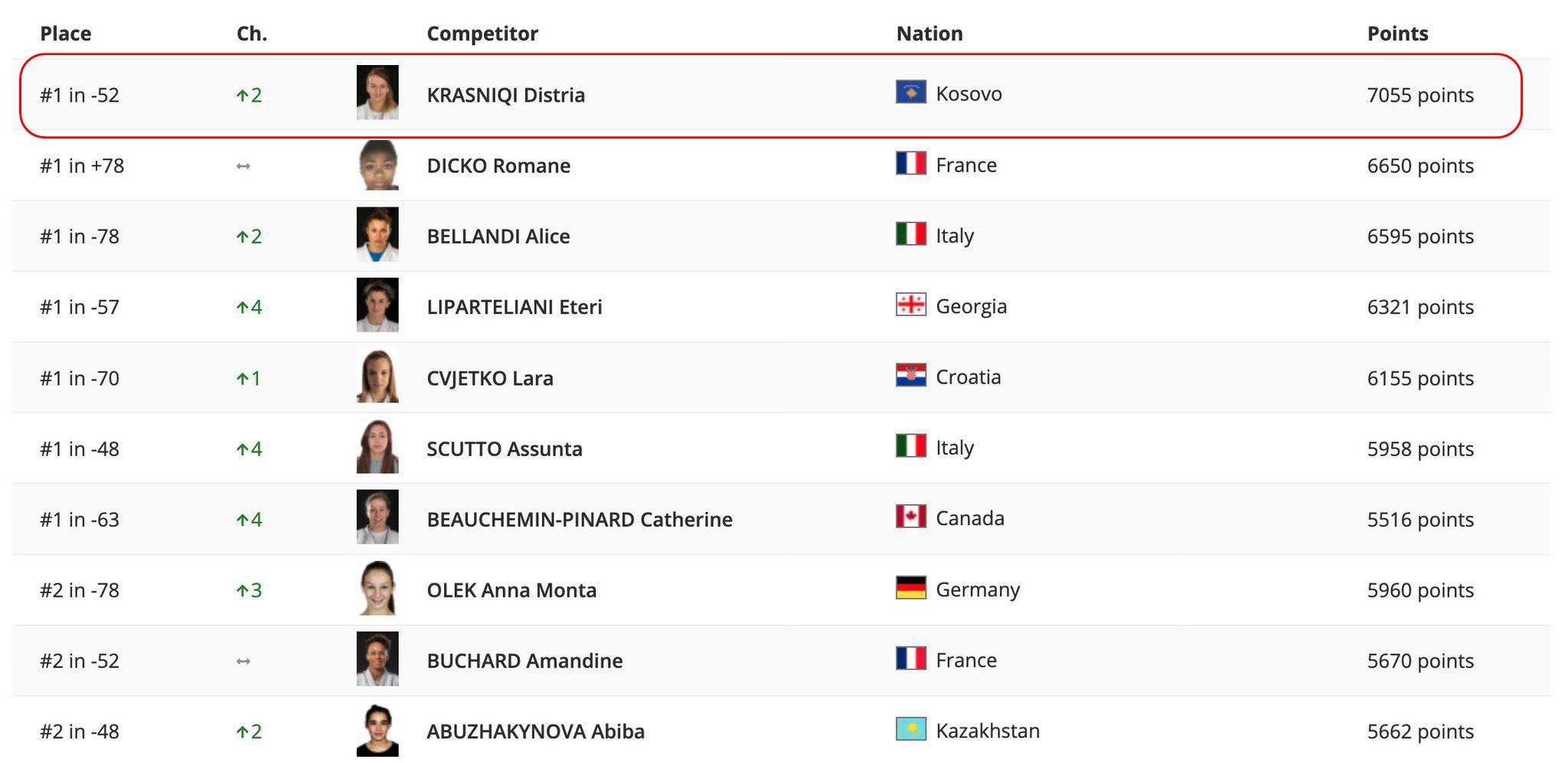
Task: Click the green up arrow beside BELLANDI Alice
Action: point(242,236)
